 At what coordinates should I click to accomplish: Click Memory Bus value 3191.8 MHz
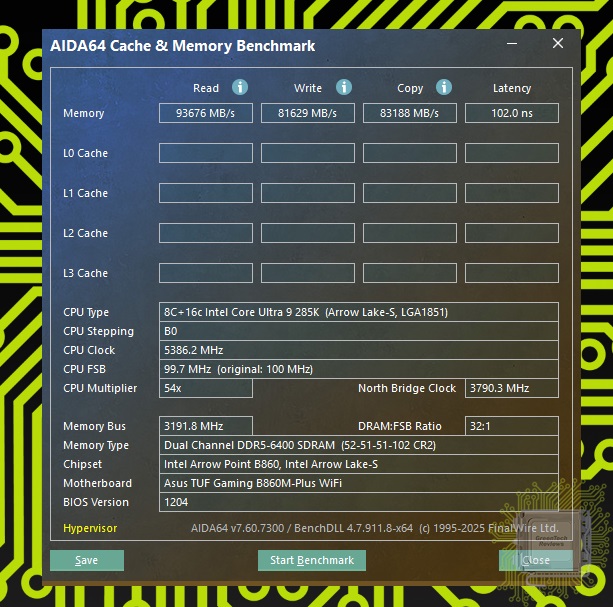pyautogui.click(x=206, y=426)
